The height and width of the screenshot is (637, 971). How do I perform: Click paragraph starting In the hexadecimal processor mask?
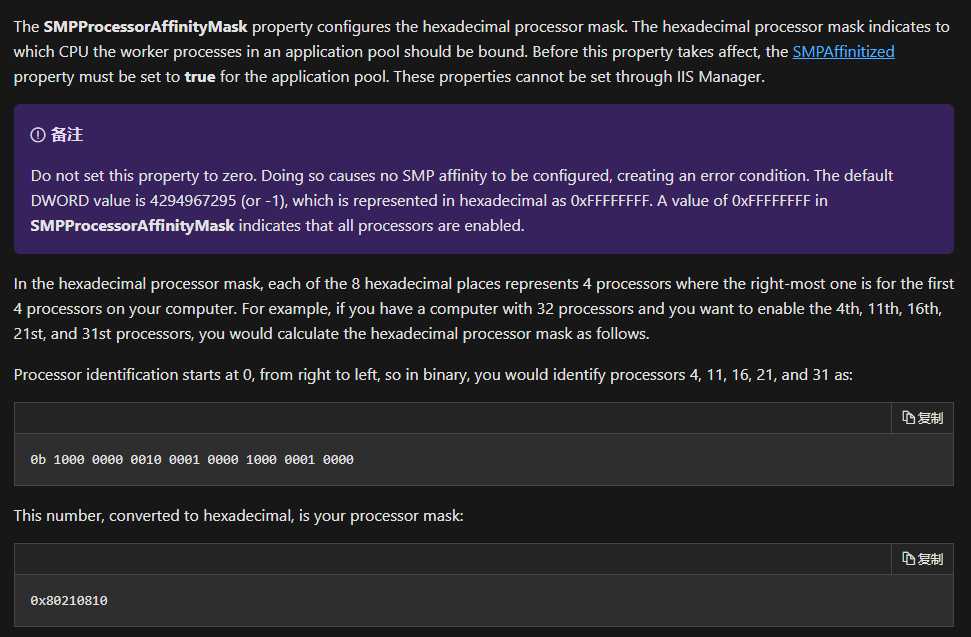pos(484,308)
